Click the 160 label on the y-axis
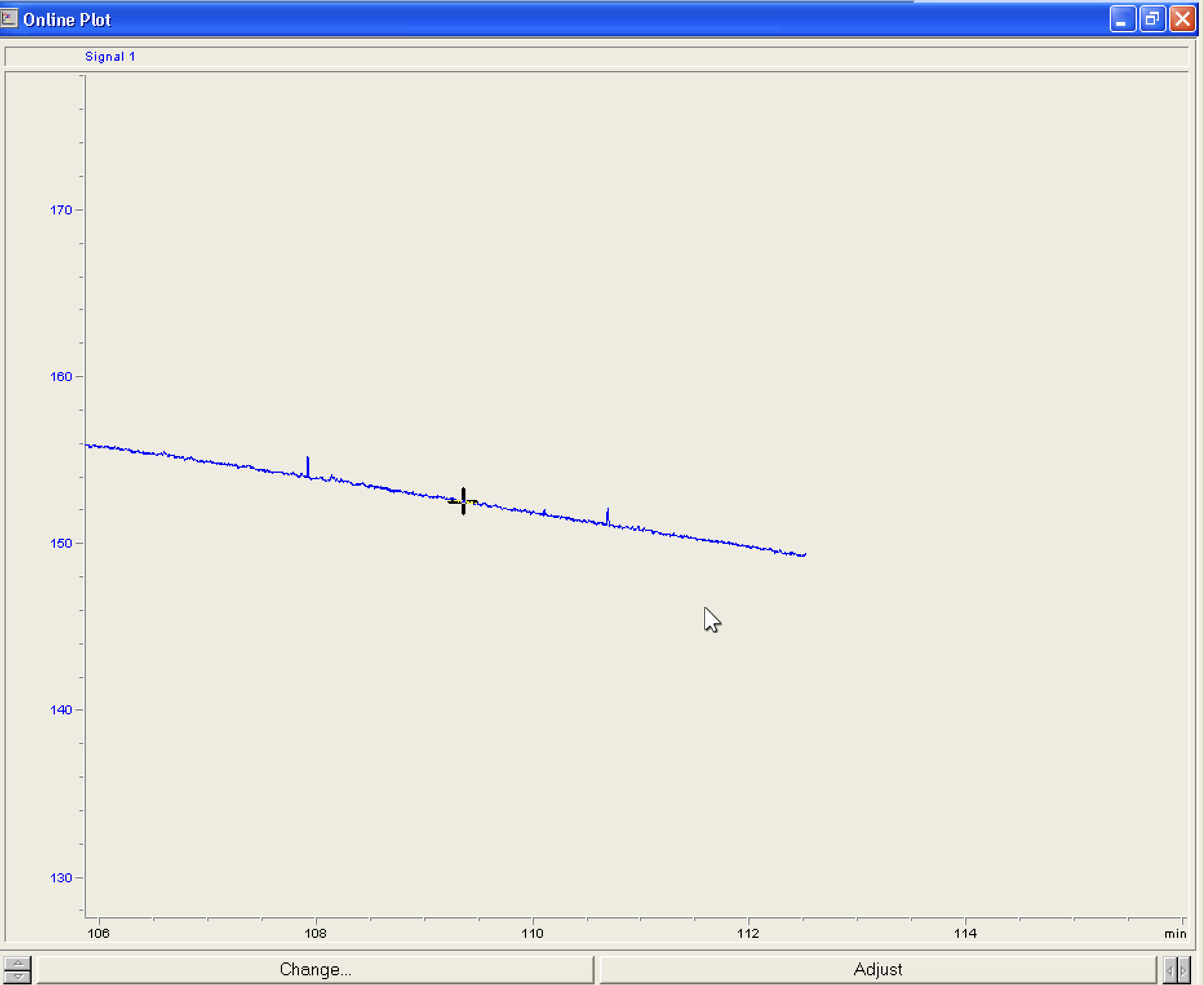 [x=61, y=377]
